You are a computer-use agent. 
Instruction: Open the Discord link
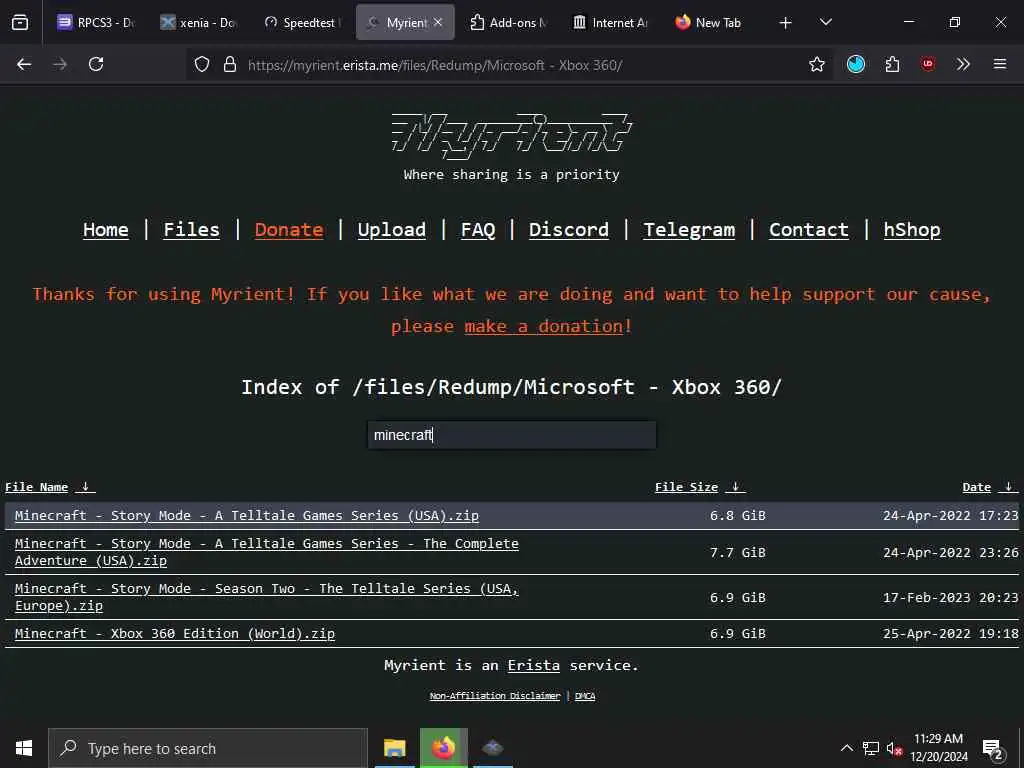569,230
